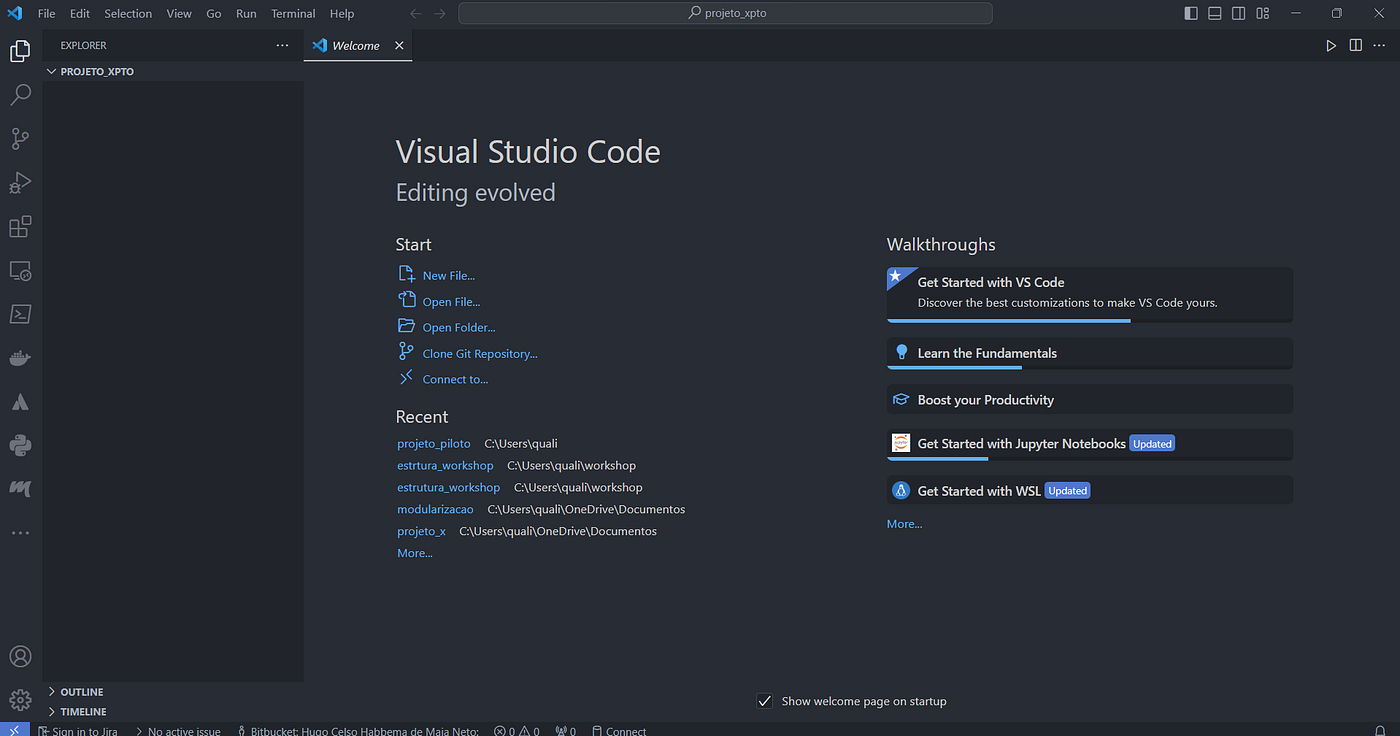This screenshot has width=1400, height=736.
Task: Open the Help menu
Action: (342, 13)
